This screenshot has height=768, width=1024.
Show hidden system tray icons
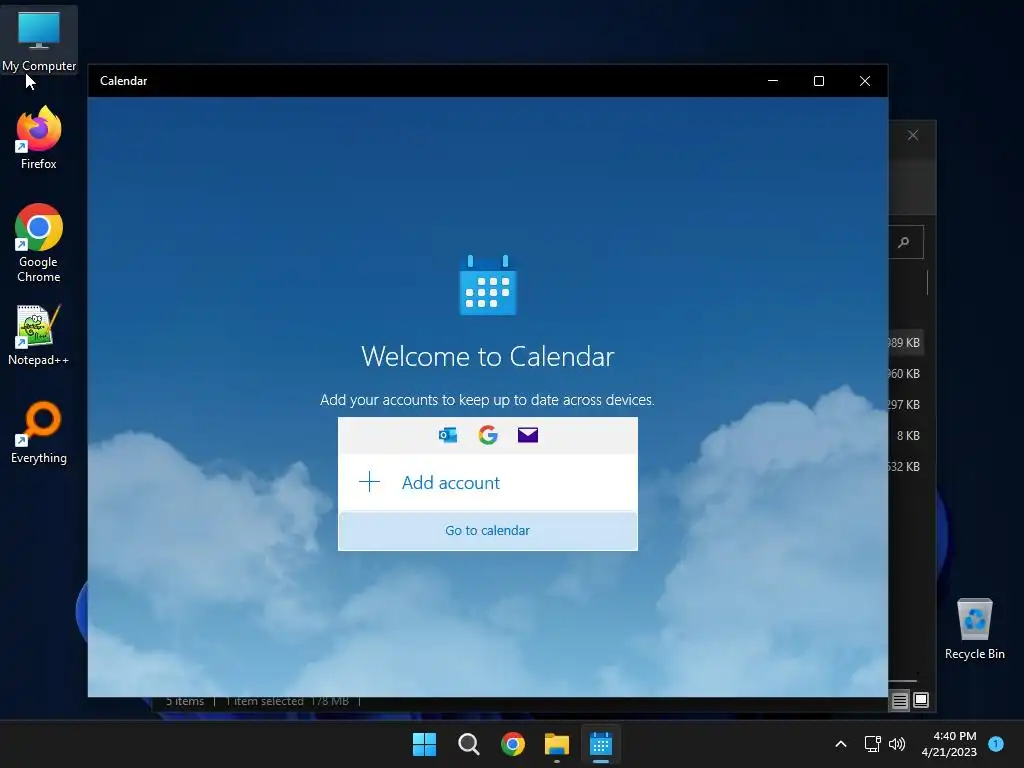[x=841, y=744]
